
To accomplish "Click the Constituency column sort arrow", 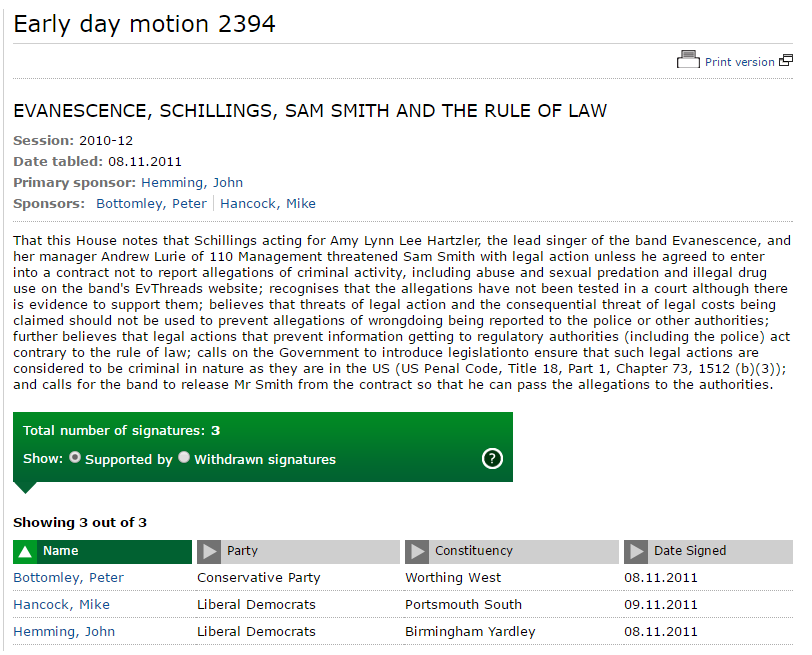I will 417,552.
